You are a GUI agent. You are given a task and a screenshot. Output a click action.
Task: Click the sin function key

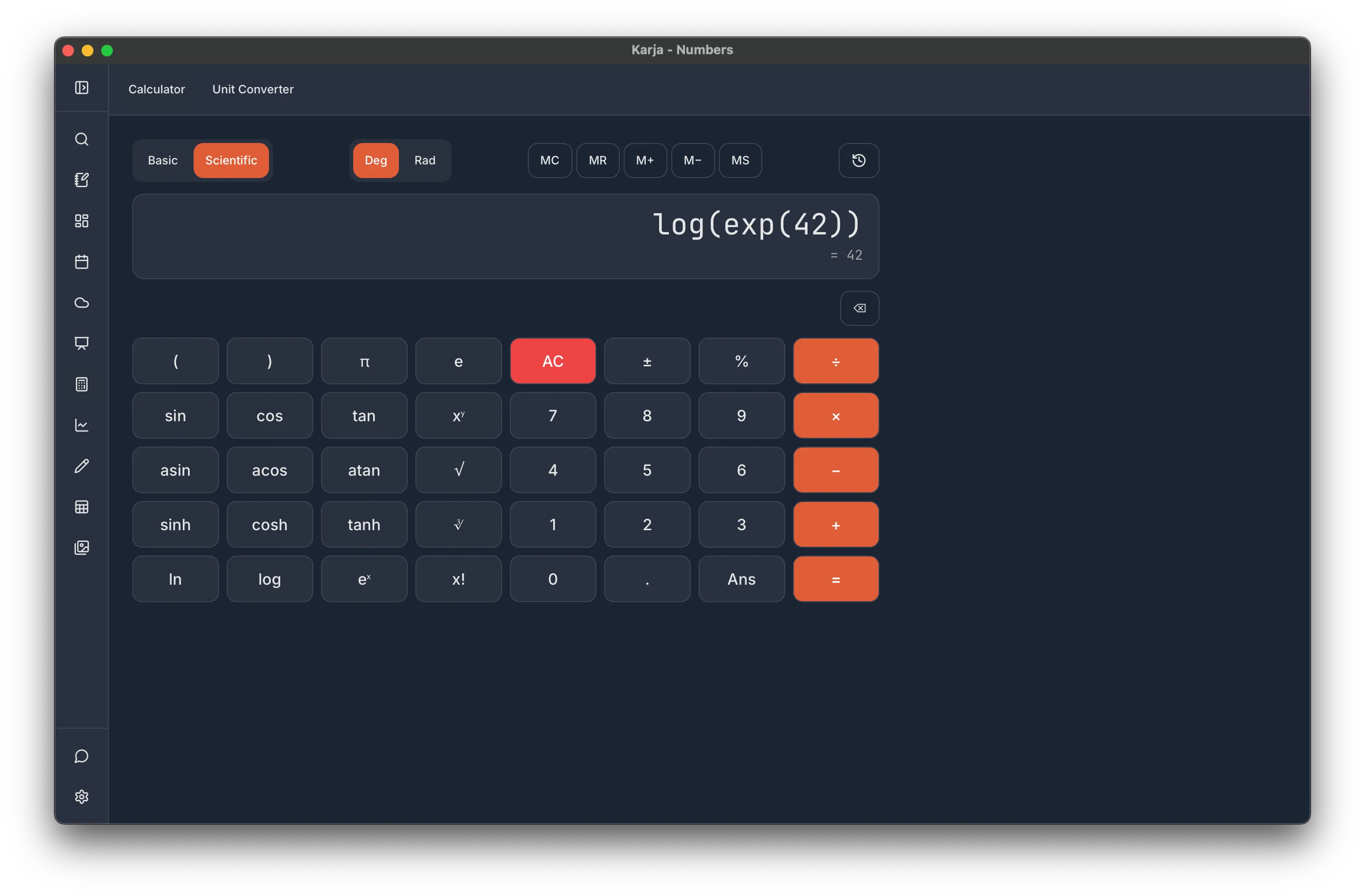pos(176,416)
